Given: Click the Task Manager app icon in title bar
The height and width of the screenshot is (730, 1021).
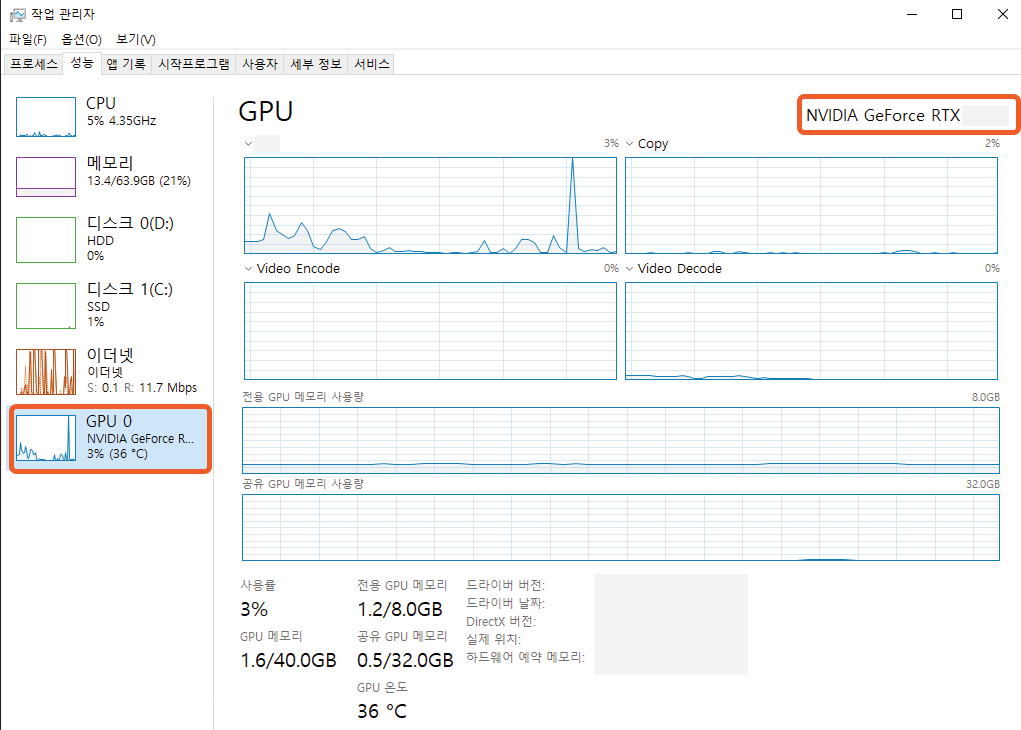Looking at the screenshot, I should pyautogui.click(x=18, y=14).
